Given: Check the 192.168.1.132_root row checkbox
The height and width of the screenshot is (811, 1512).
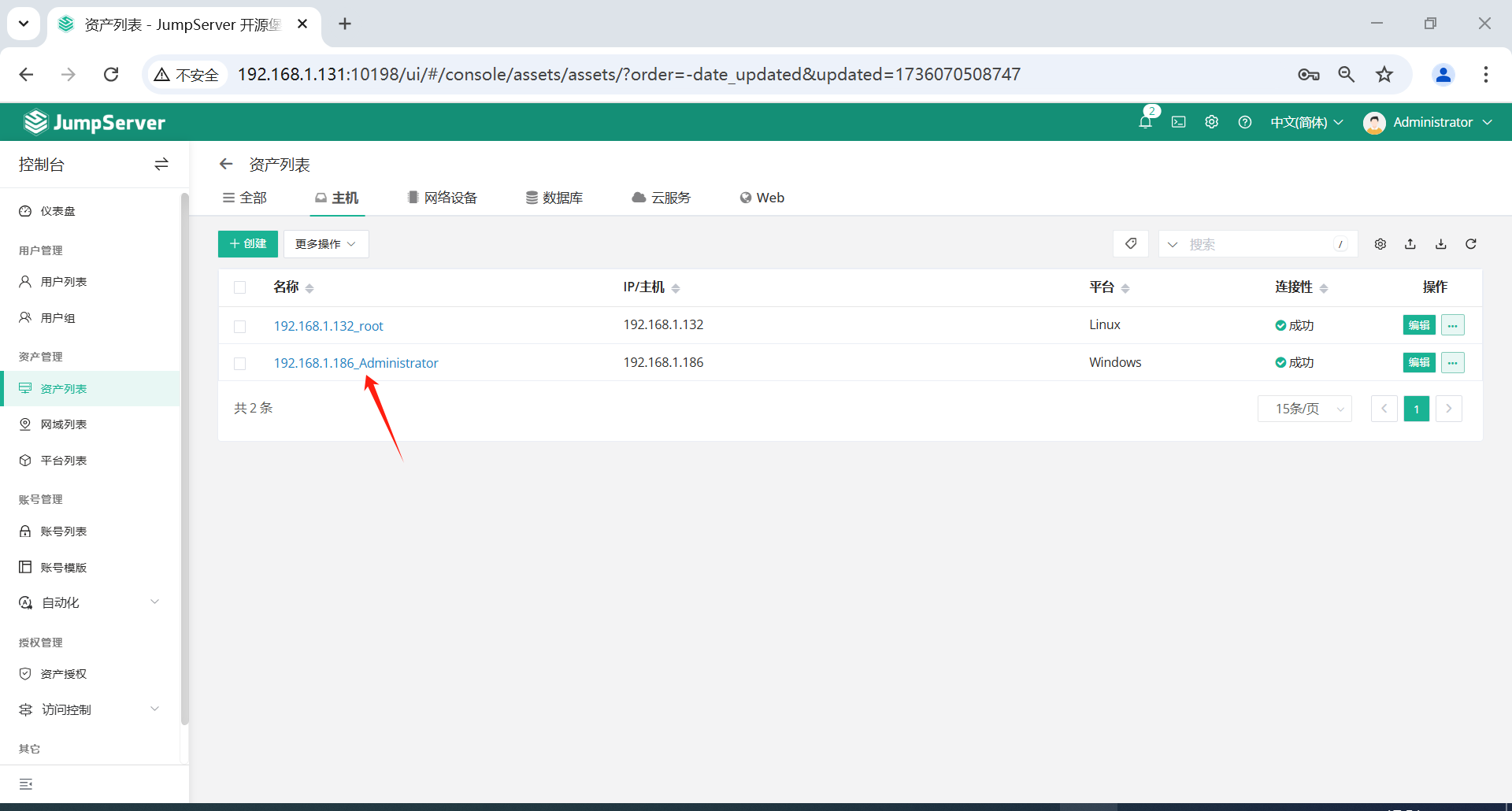Looking at the screenshot, I should [x=240, y=326].
